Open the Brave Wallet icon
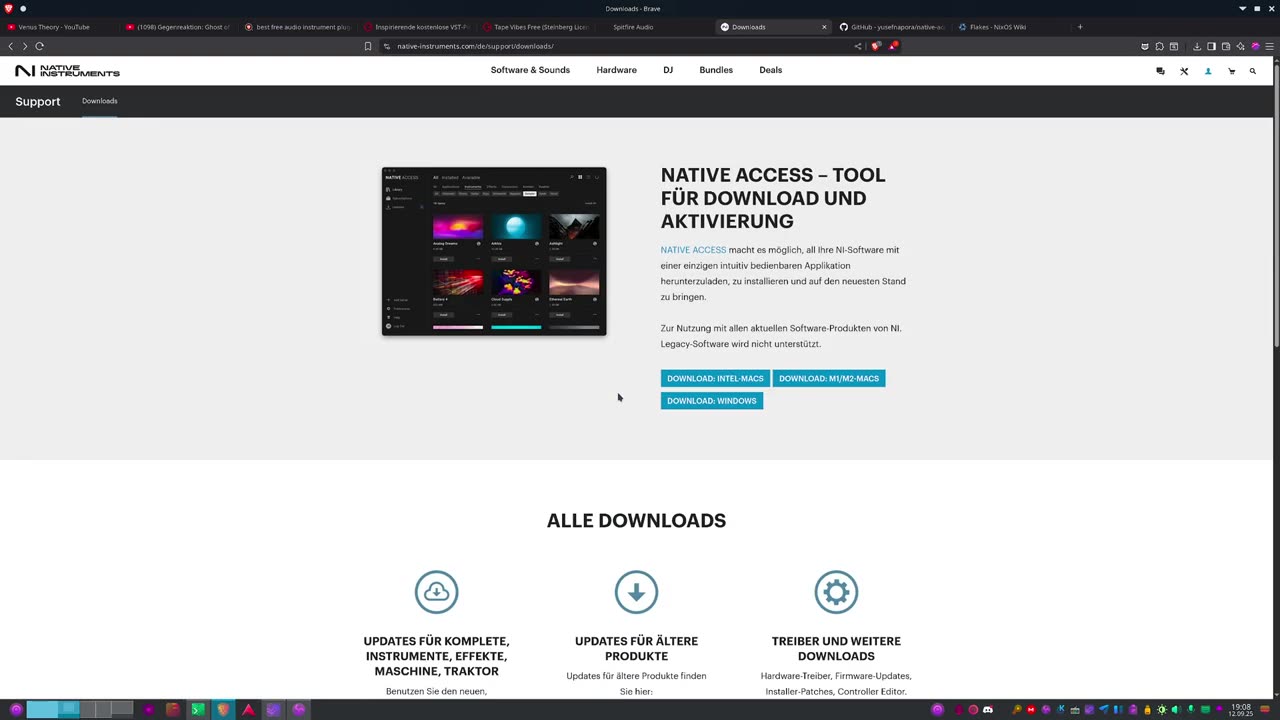This screenshot has width=1280, height=720. 1226,46
